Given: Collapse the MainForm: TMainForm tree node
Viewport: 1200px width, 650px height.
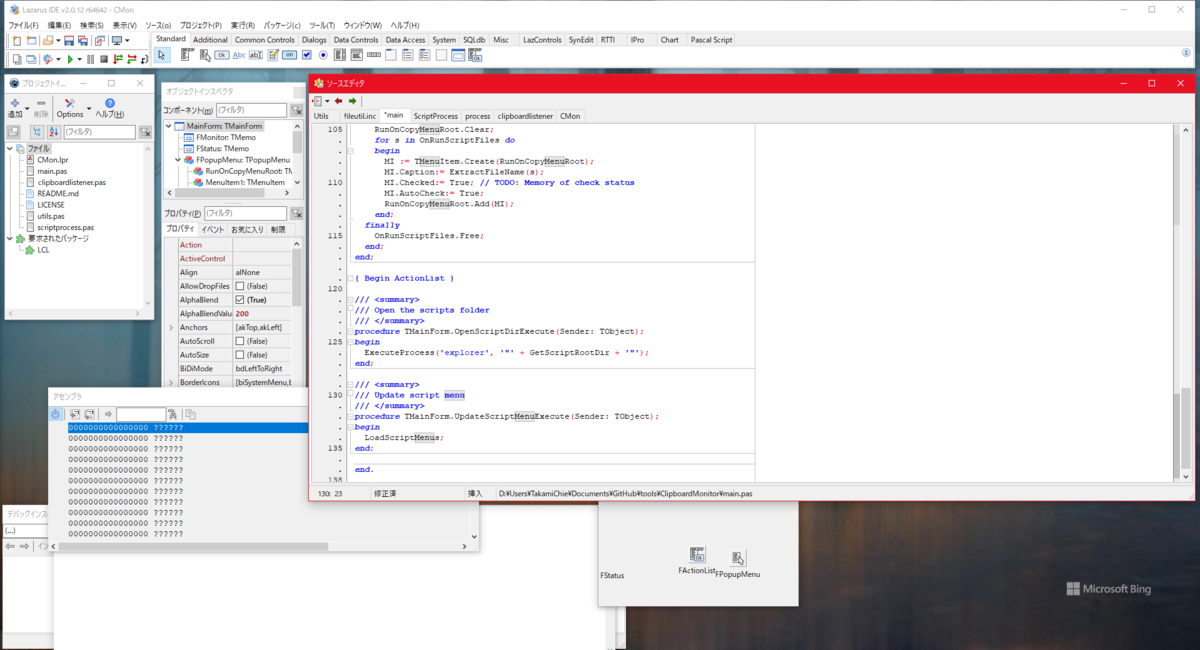Looking at the screenshot, I should click(x=169, y=127).
